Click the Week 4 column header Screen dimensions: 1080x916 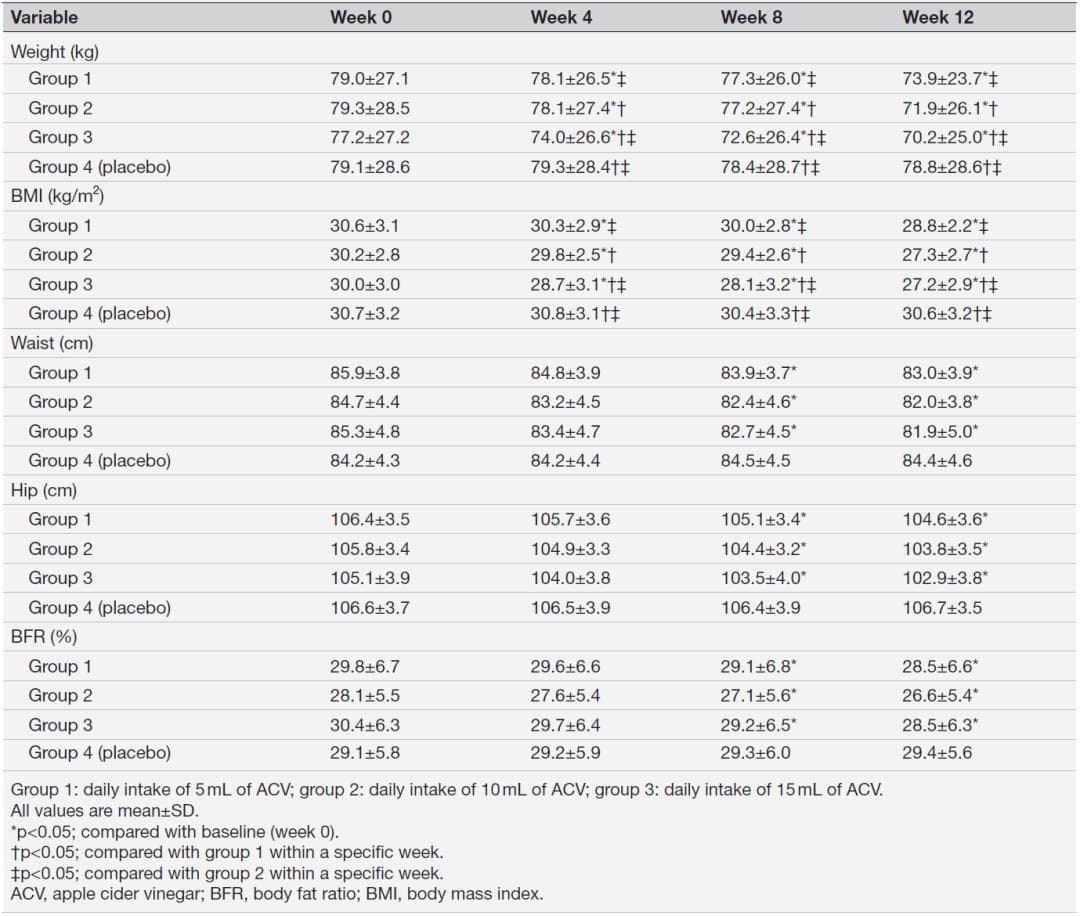coord(561,17)
